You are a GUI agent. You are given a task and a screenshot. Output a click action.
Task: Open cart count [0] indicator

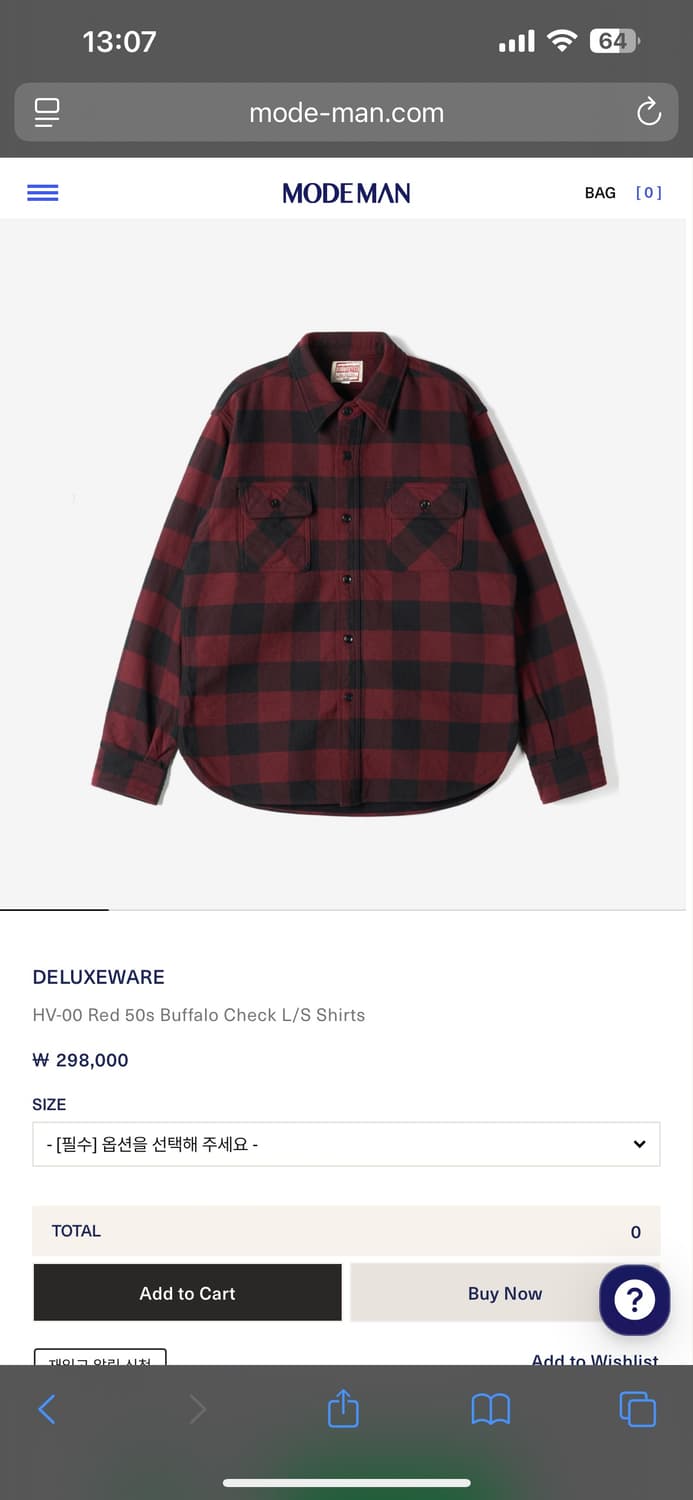pos(649,193)
